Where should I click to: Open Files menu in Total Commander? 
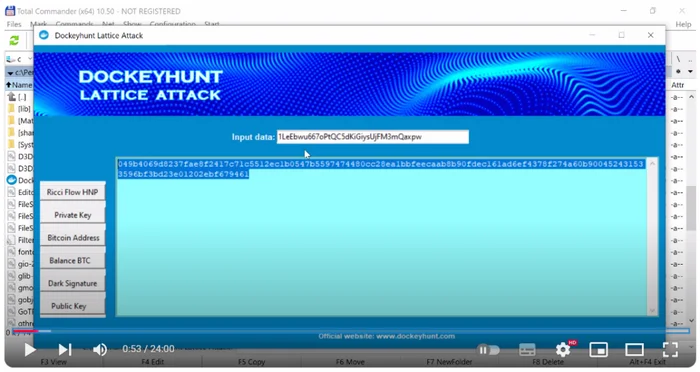click(x=14, y=24)
